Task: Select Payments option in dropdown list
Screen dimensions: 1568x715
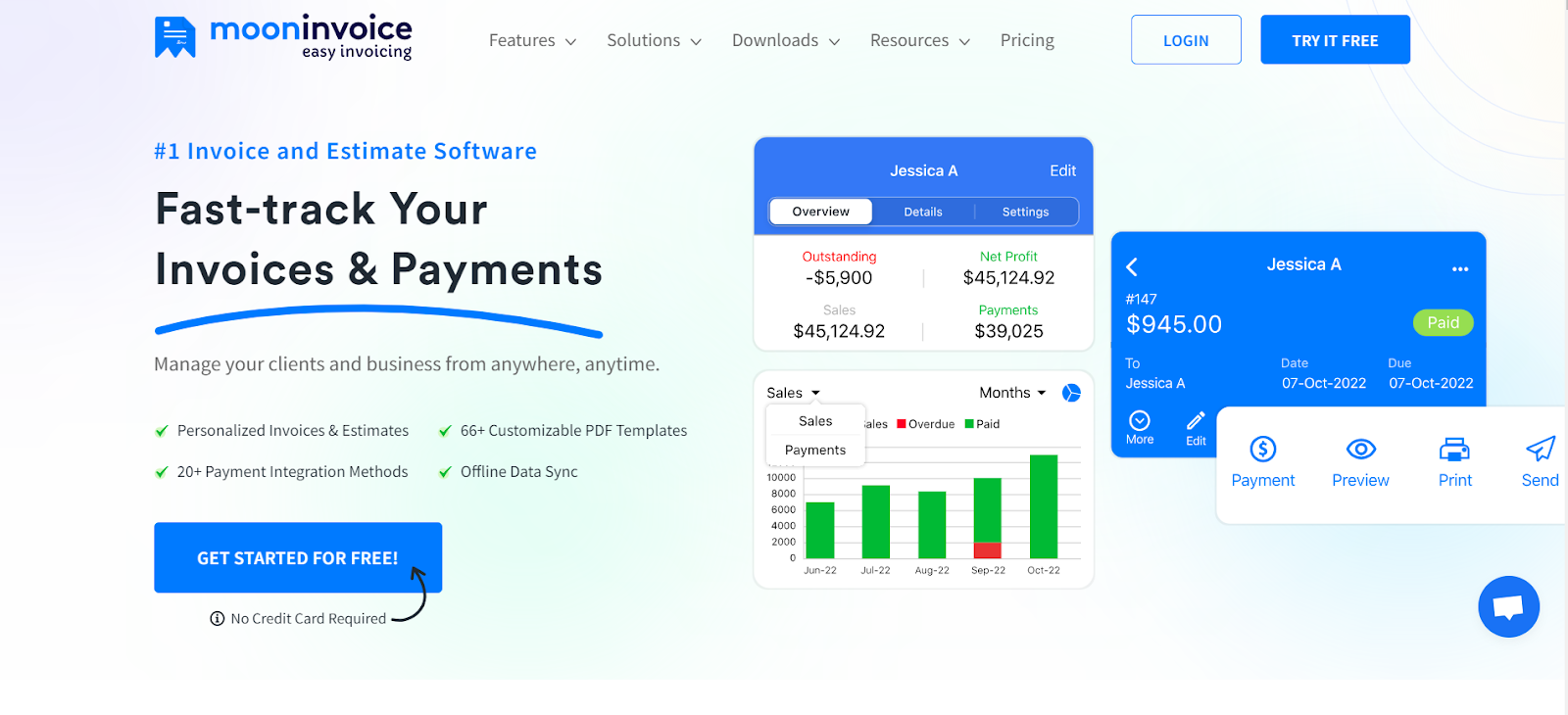Action: (815, 451)
